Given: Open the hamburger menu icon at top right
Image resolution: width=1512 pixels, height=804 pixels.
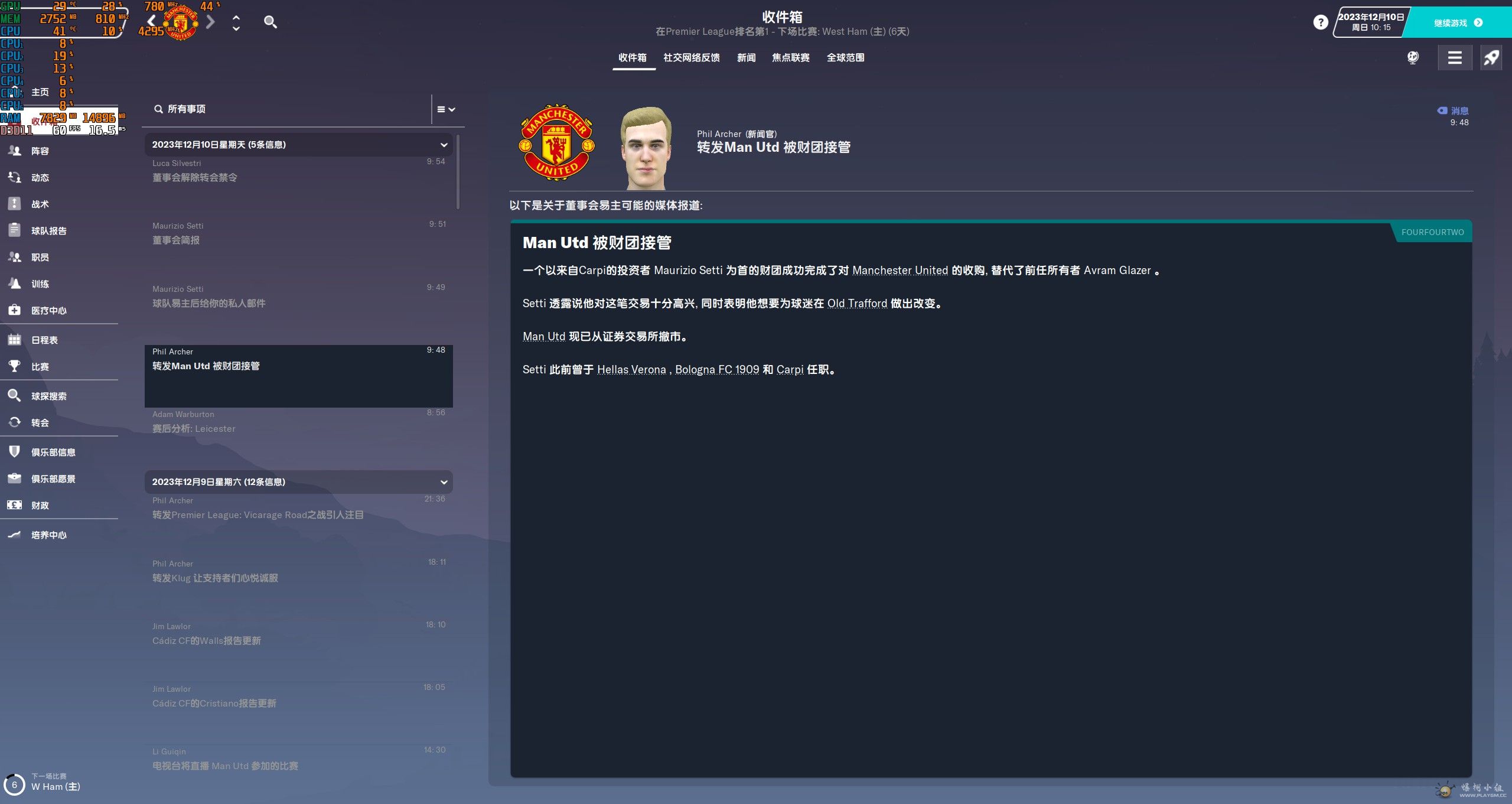Looking at the screenshot, I should click(1455, 58).
